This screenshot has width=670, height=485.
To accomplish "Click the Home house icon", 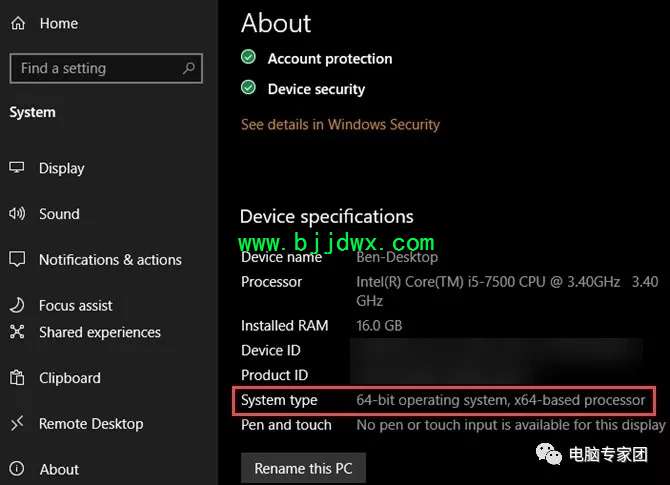I will 18,23.
